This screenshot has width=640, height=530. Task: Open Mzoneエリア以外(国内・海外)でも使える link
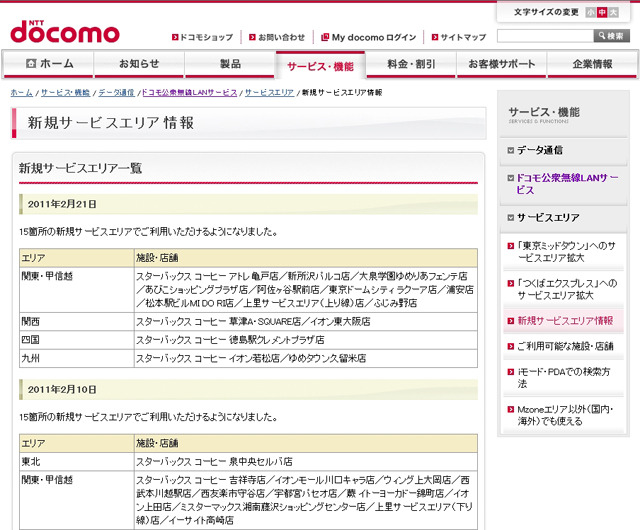click(563, 415)
